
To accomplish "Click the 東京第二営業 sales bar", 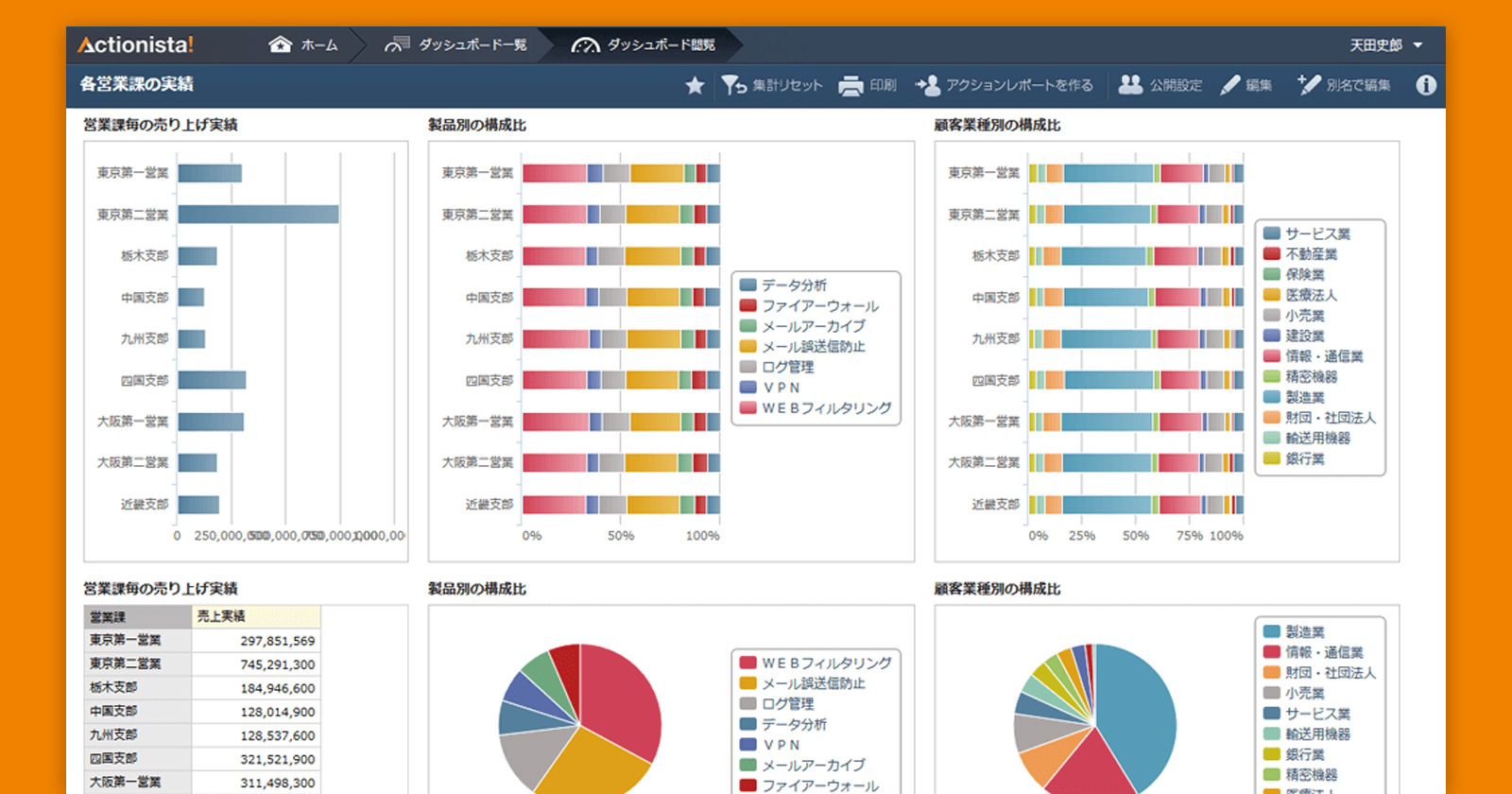I will coord(258,215).
